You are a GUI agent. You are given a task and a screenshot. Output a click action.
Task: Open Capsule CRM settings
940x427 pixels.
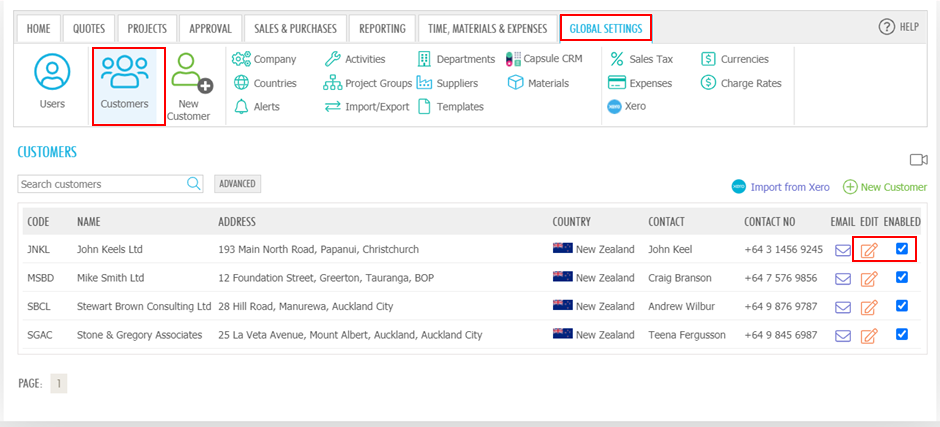click(x=544, y=59)
